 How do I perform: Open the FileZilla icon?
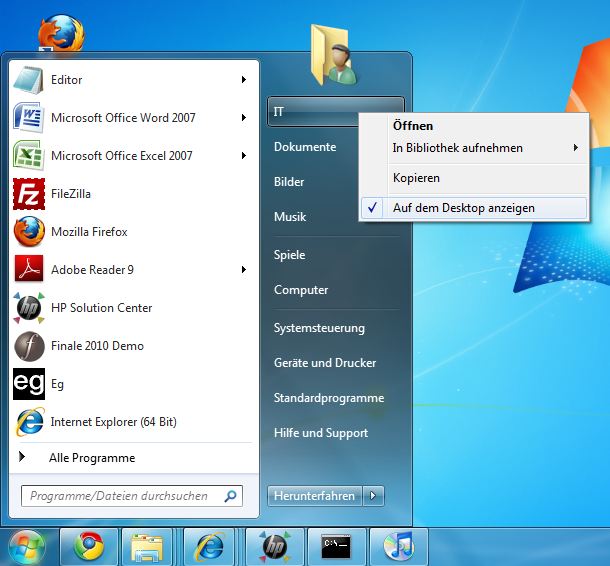pos(29,194)
